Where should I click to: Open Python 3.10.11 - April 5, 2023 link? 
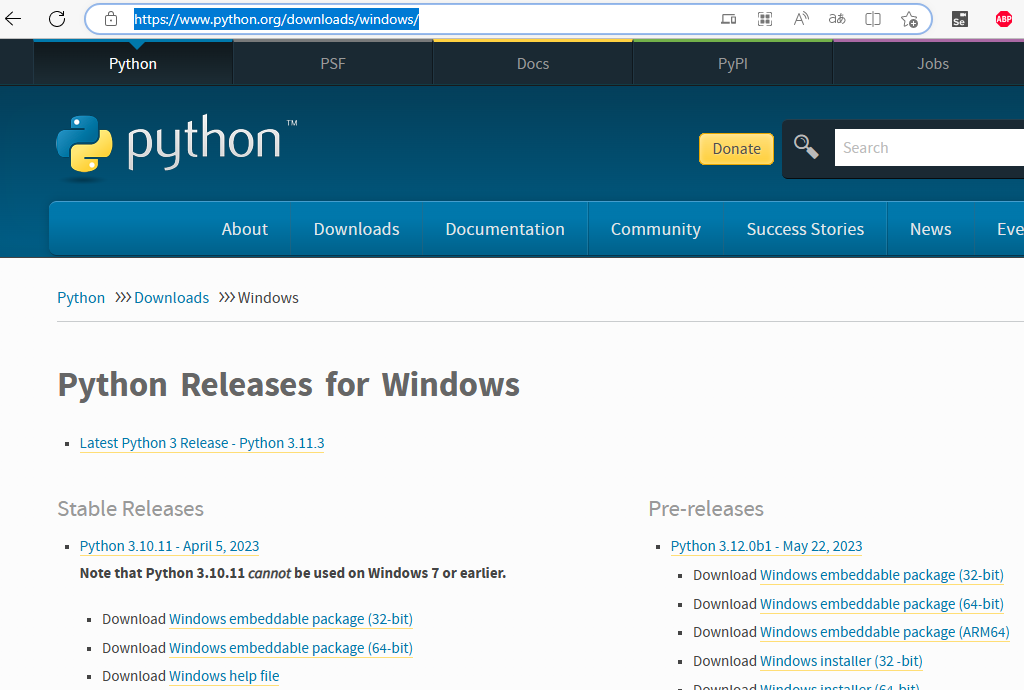pos(169,546)
